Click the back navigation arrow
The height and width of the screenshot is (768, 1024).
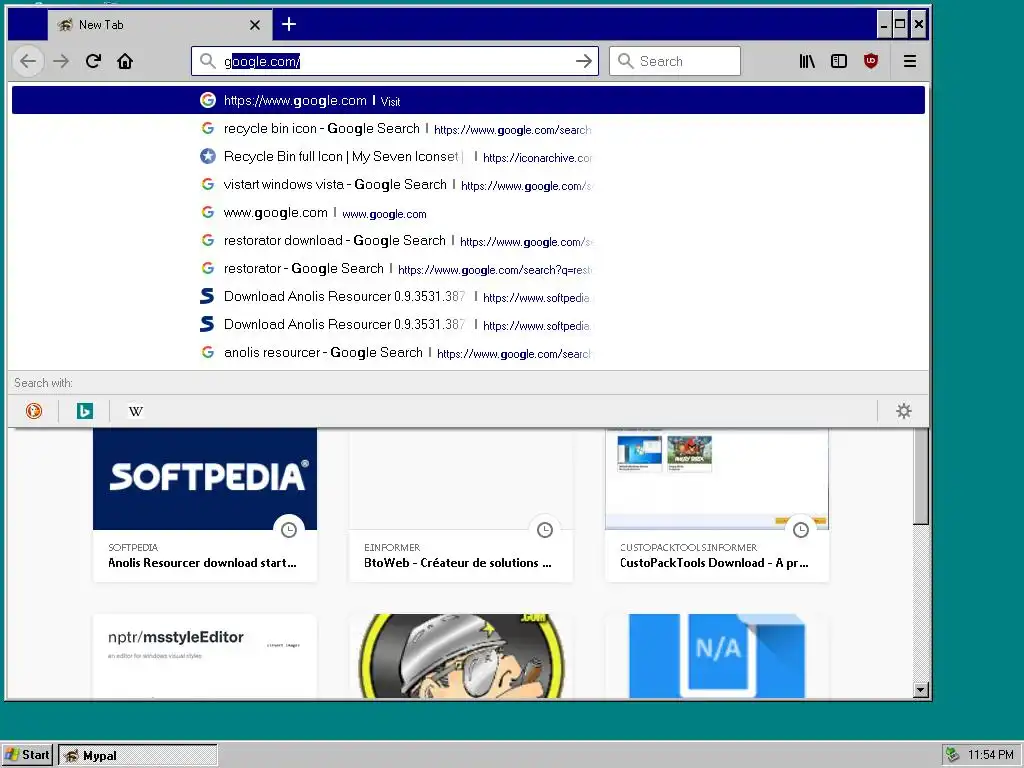[x=28, y=61]
